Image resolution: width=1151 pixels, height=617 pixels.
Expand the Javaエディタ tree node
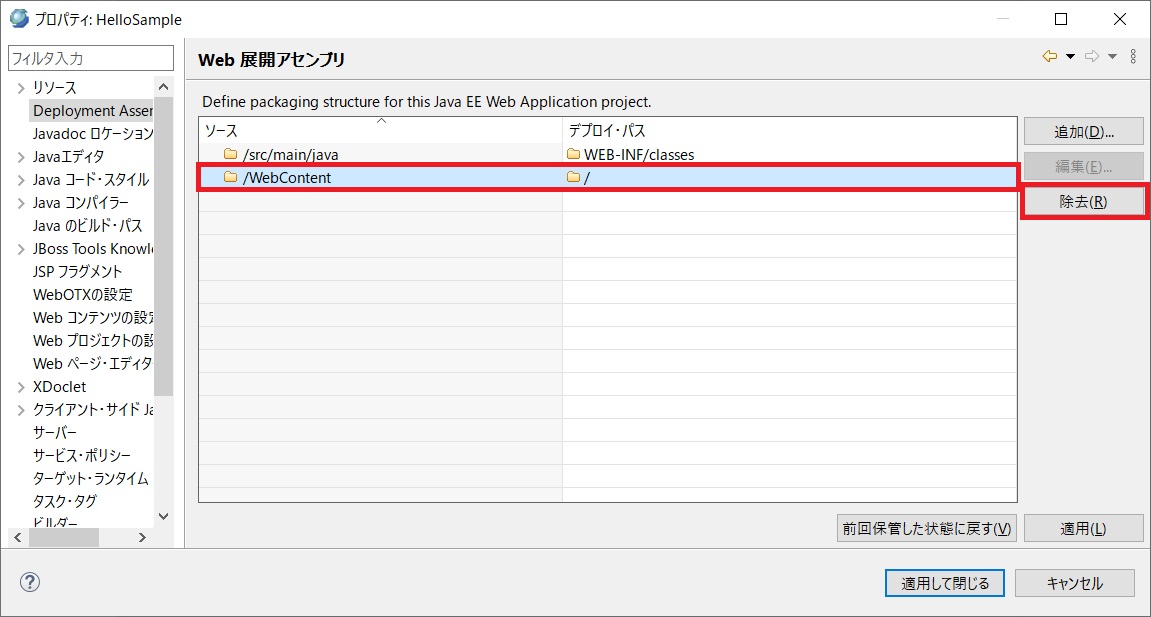(x=20, y=157)
